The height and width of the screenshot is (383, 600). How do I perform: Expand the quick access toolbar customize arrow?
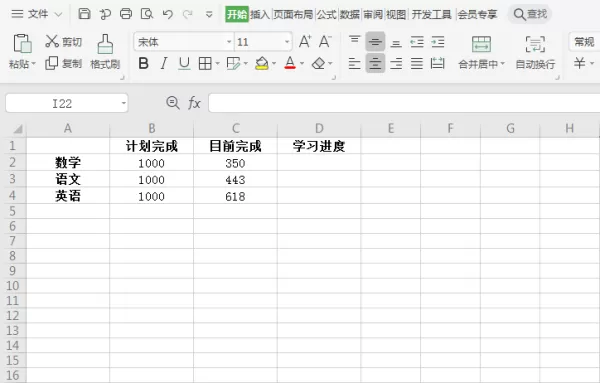tap(209, 15)
